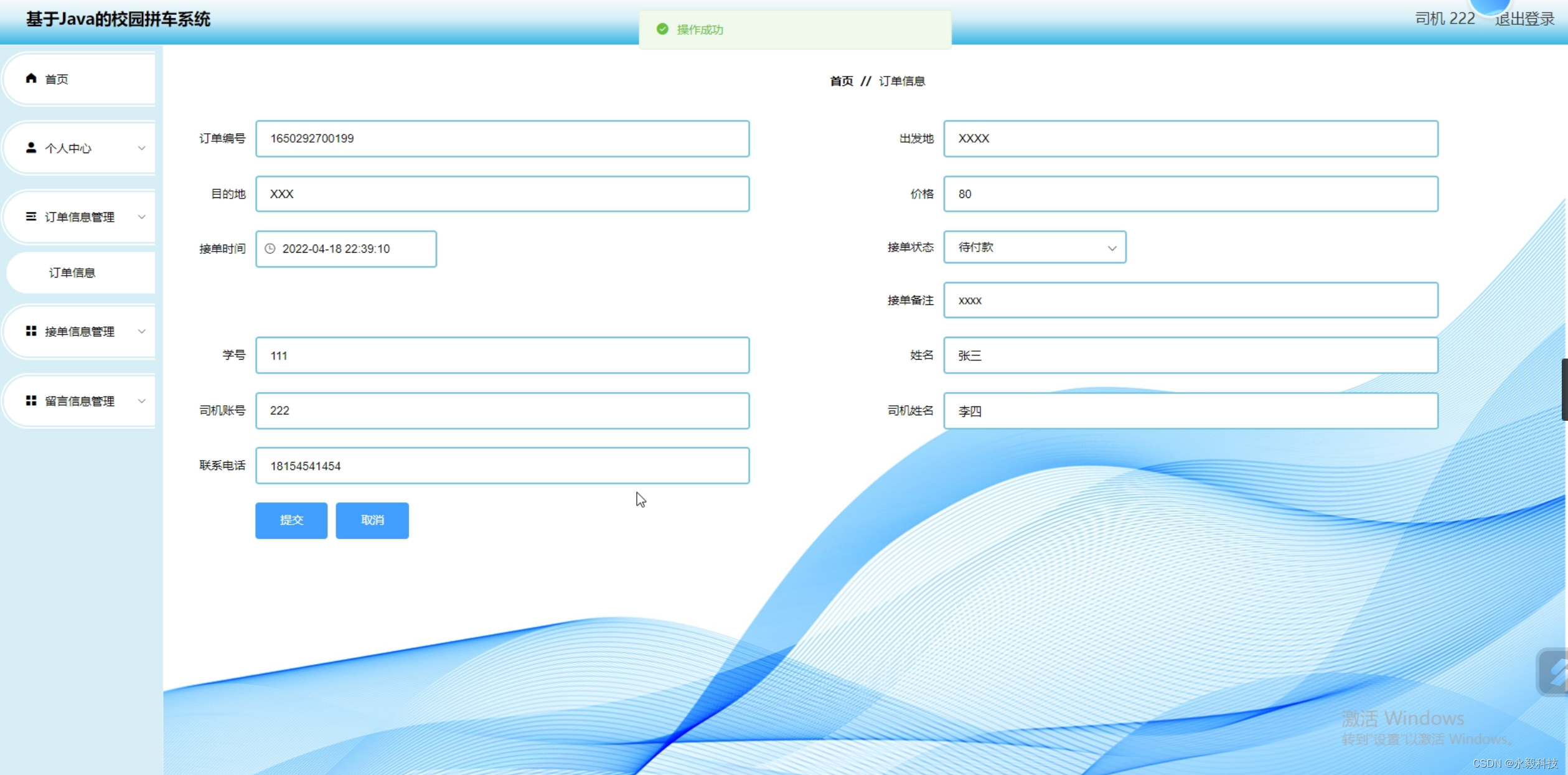Click the 价格 input field with 80
This screenshot has height=775, width=1568.
[1190, 194]
